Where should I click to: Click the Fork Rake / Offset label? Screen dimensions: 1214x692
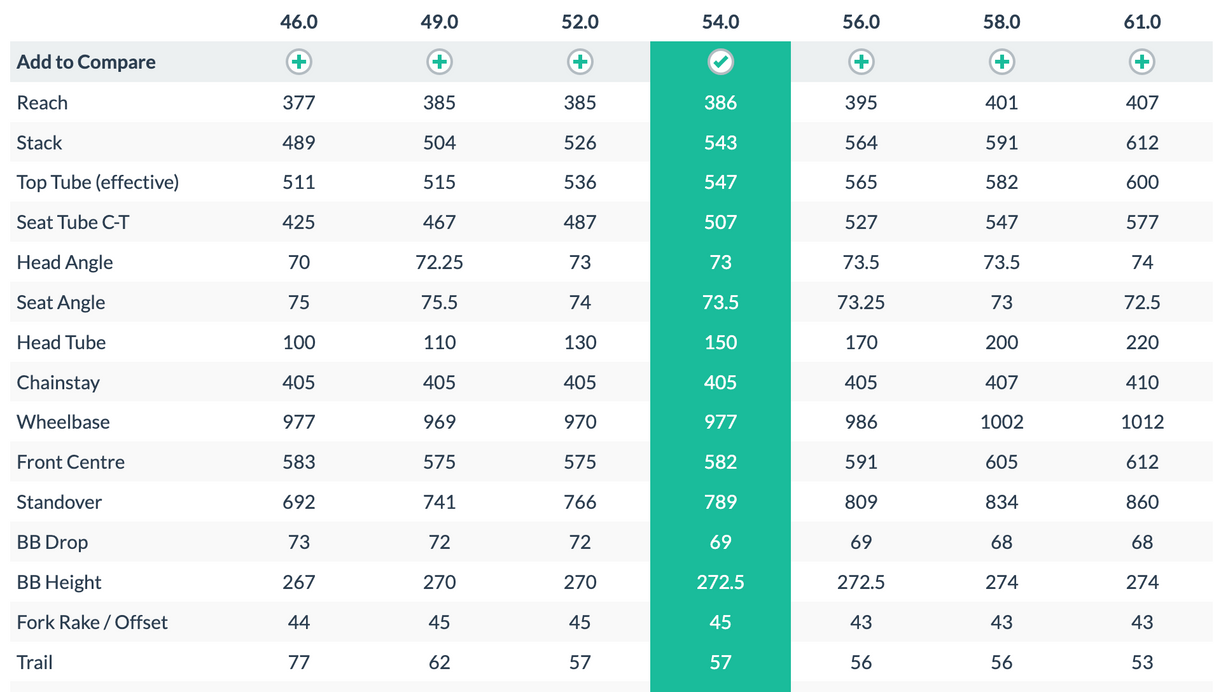92,622
